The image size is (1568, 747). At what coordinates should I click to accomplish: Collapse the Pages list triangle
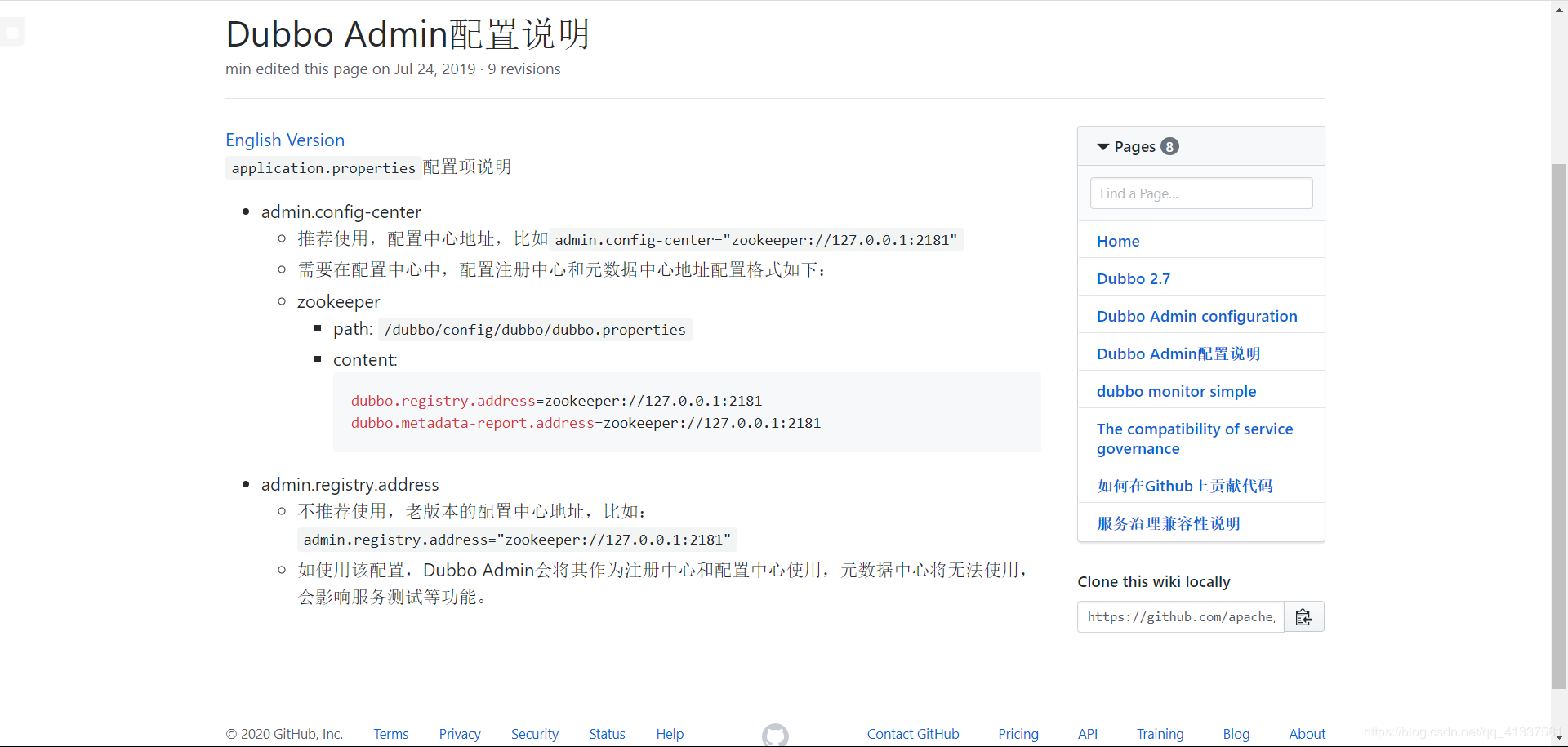[x=1102, y=147]
